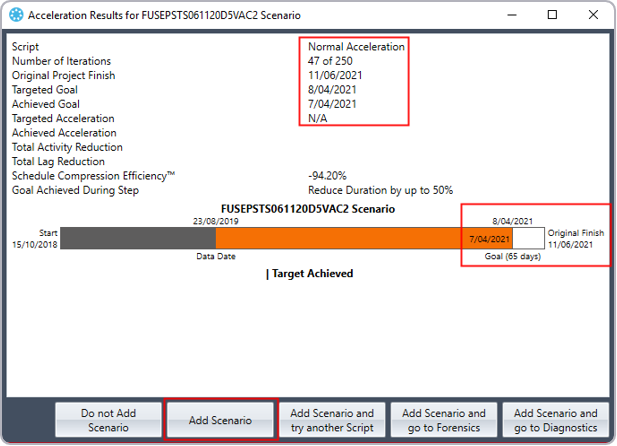
Task: Click the '23/08/2019' data date marker label
Action: pyautogui.click(x=216, y=221)
